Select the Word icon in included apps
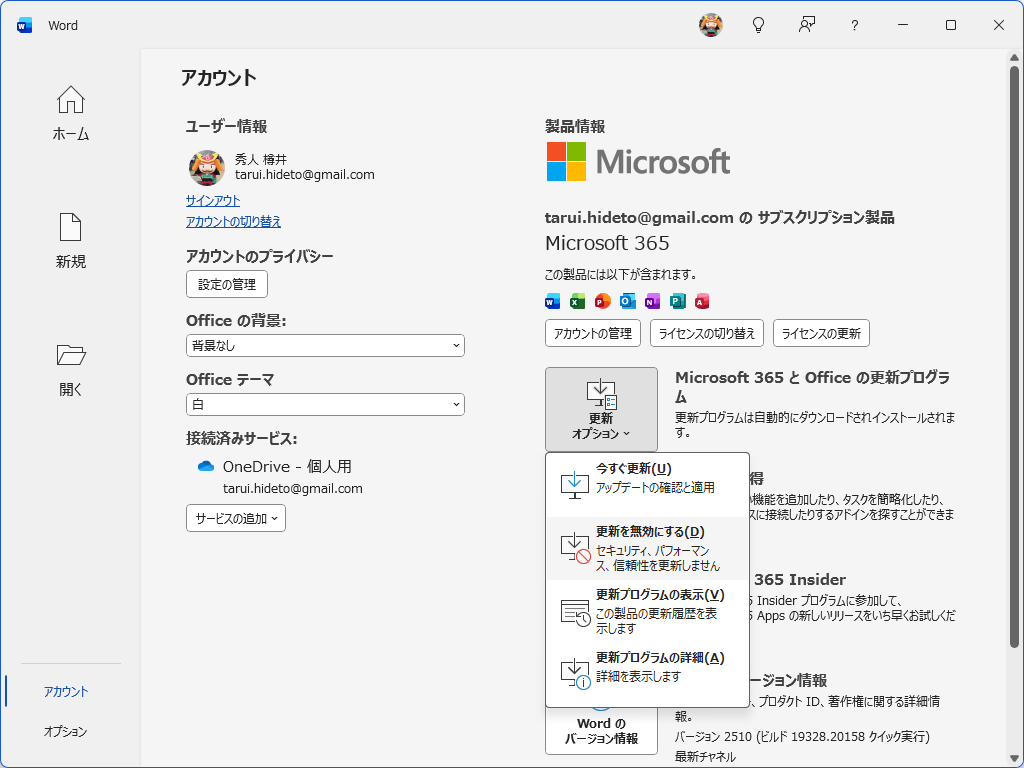Screen dimensions: 1024x768 [x=552, y=301]
